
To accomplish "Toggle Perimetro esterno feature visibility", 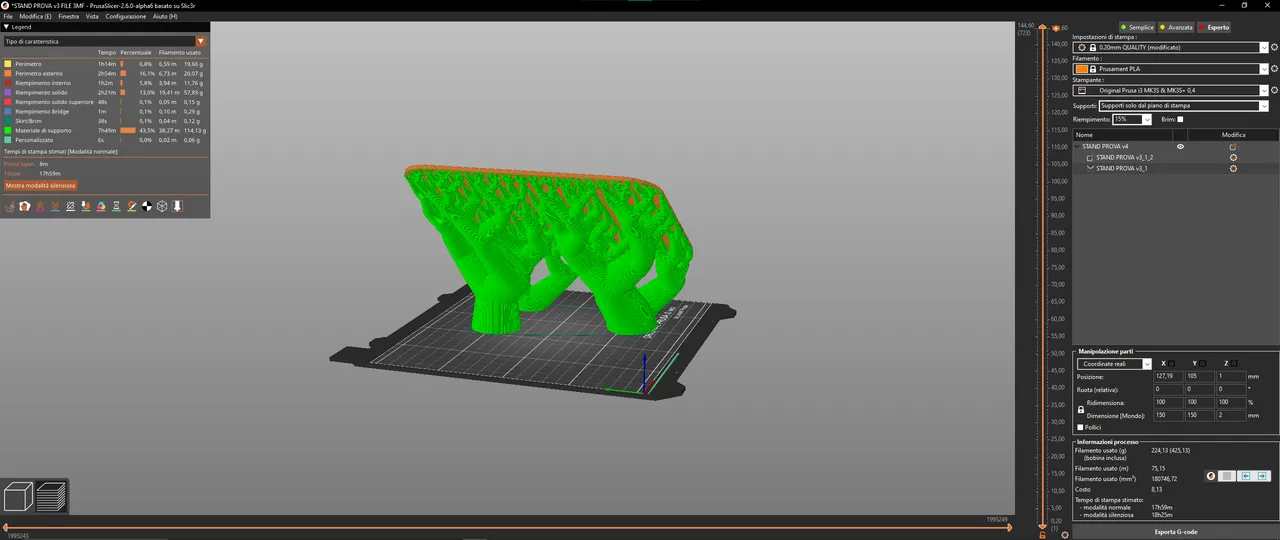I will click(8, 73).
